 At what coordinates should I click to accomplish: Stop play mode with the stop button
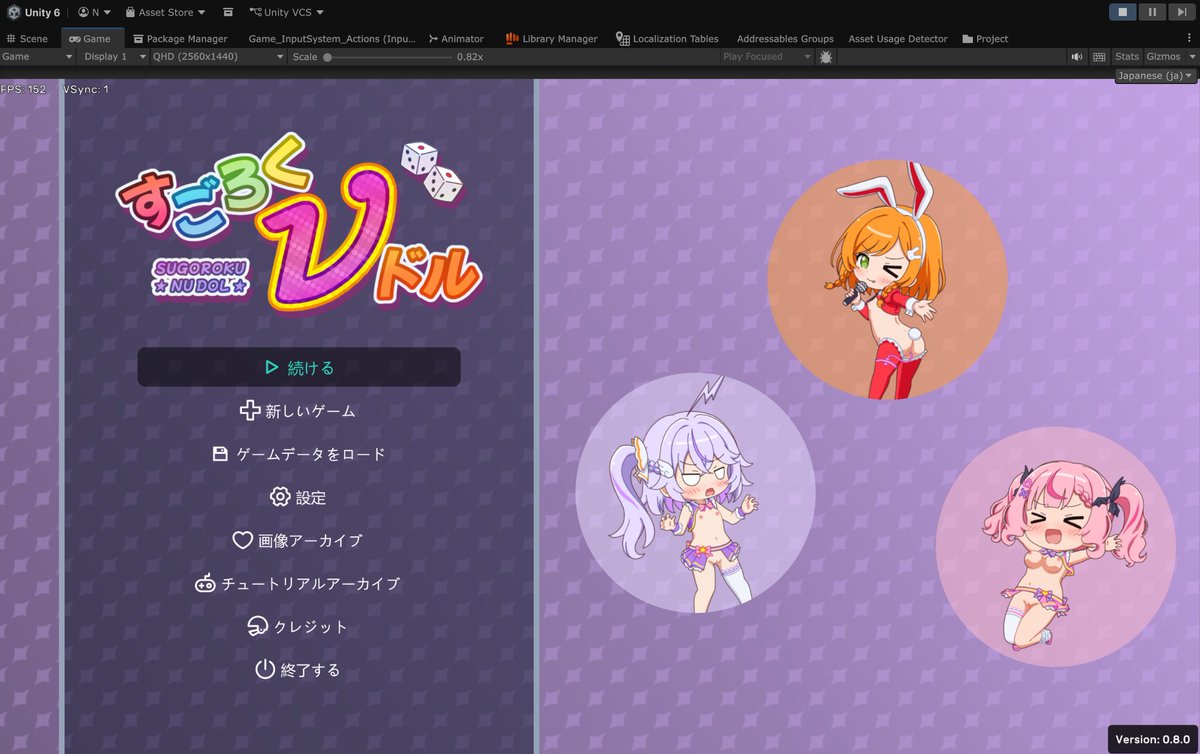[1122, 12]
